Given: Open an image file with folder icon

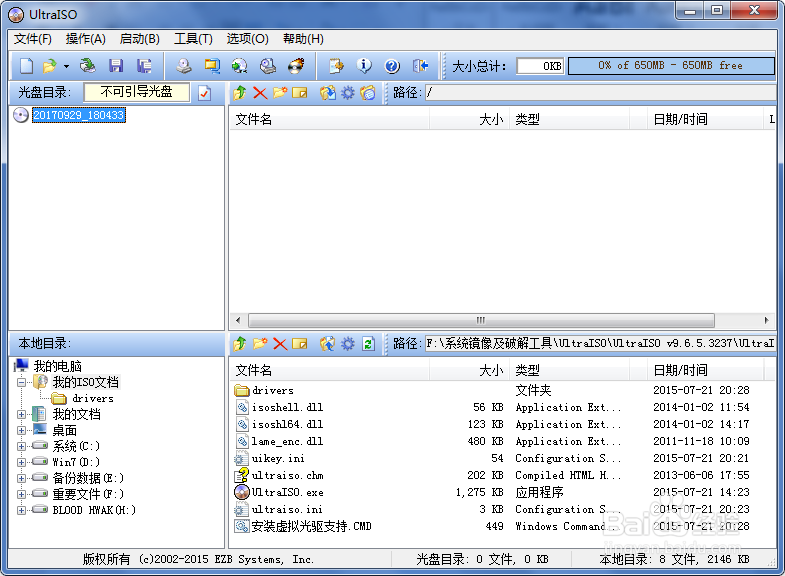Looking at the screenshot, I should click(x=50, y=66).
